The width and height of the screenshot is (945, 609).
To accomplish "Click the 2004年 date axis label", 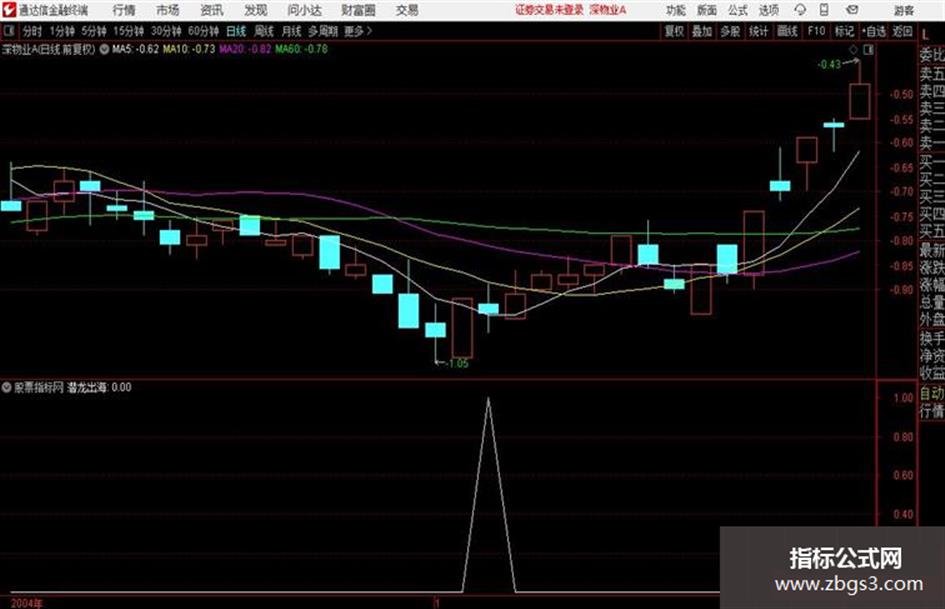I will click(x=27, y=603).
